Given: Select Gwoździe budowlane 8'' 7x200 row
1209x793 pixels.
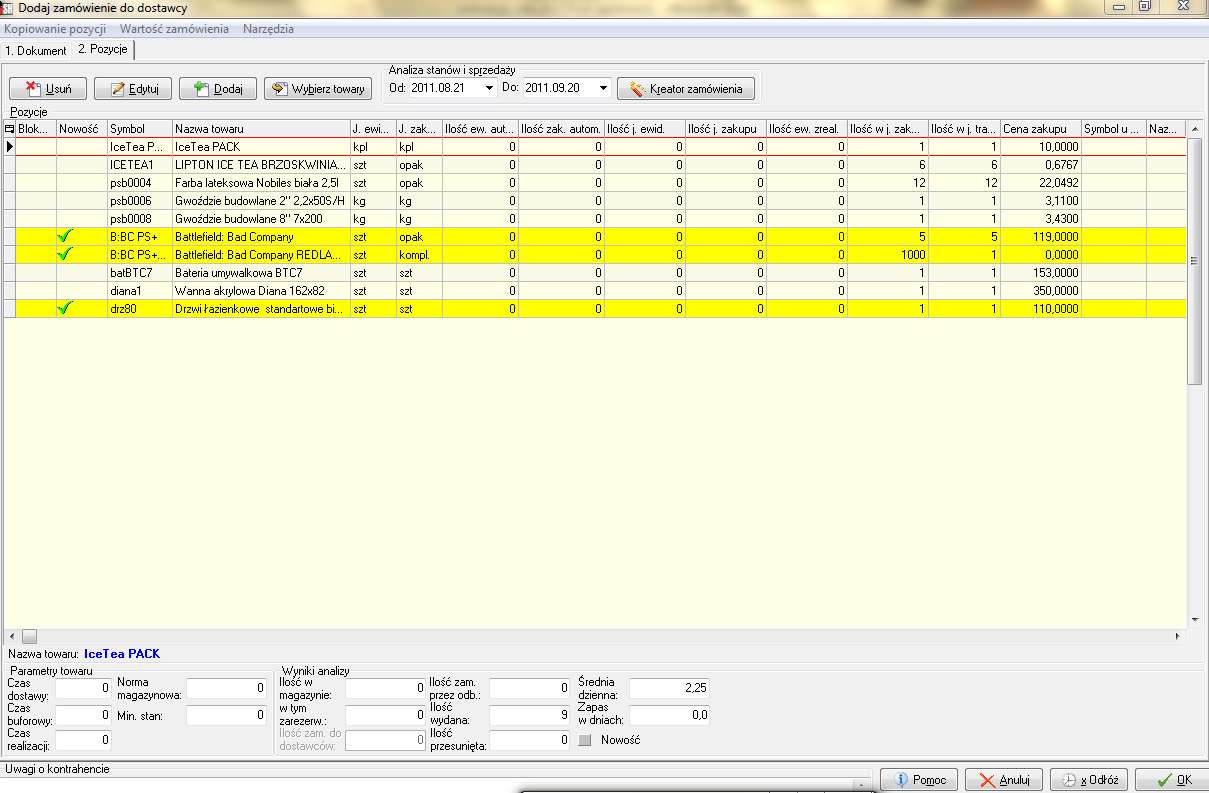Looking at the screenshot, I should [594, 219].
